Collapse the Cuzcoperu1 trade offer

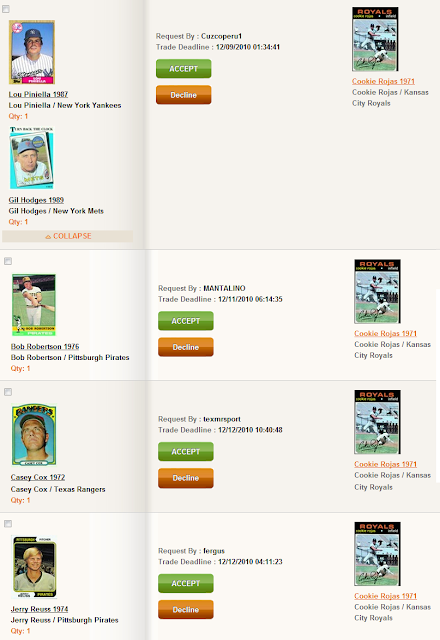pos(68,236)
